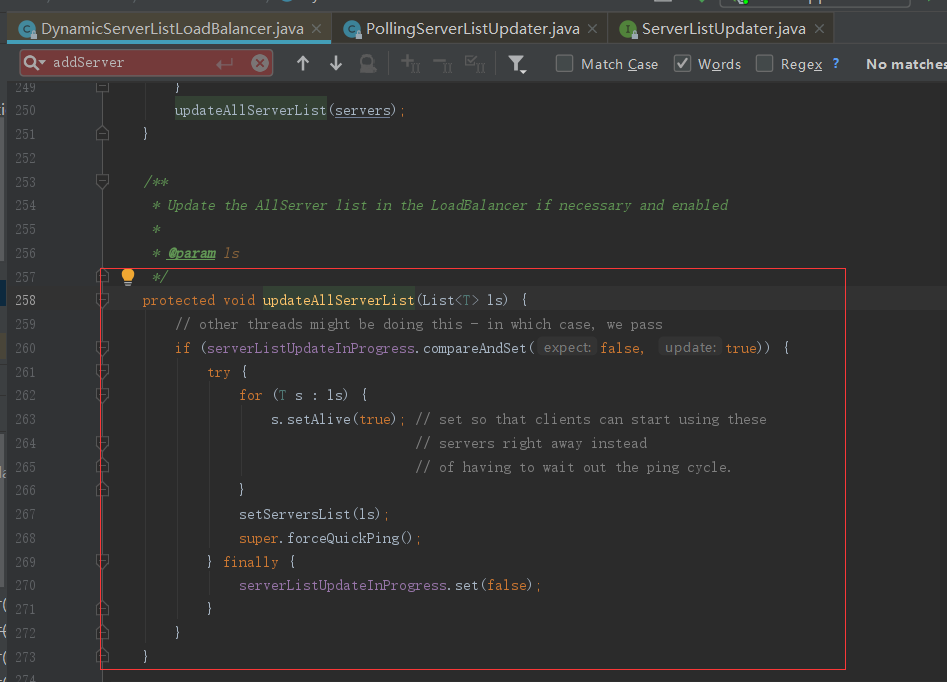
Task: Collapse the Javadoc fold marker at line 253
Action: (x=103, y=181)
